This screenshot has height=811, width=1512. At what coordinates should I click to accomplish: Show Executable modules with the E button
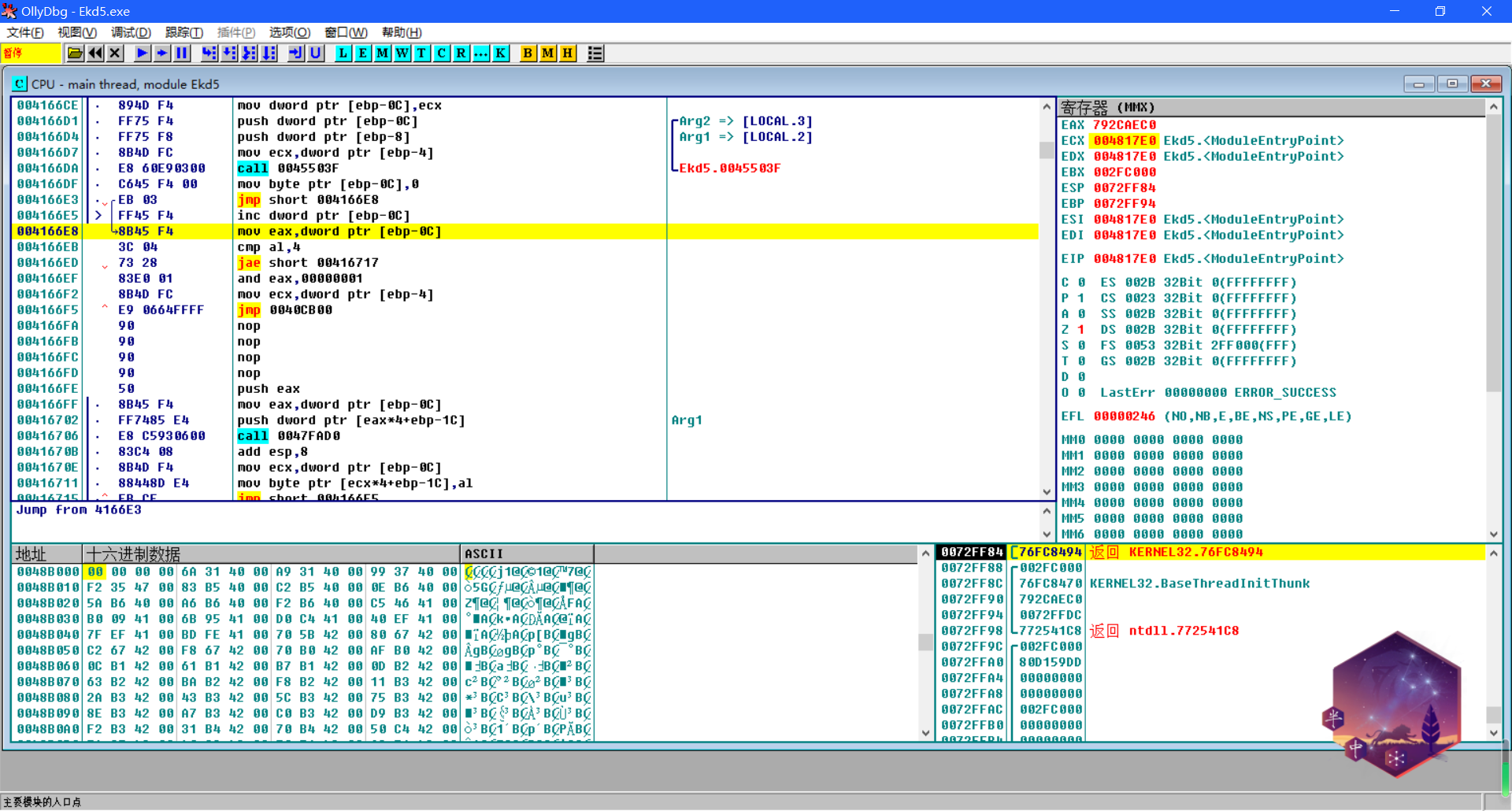[363, 54]
